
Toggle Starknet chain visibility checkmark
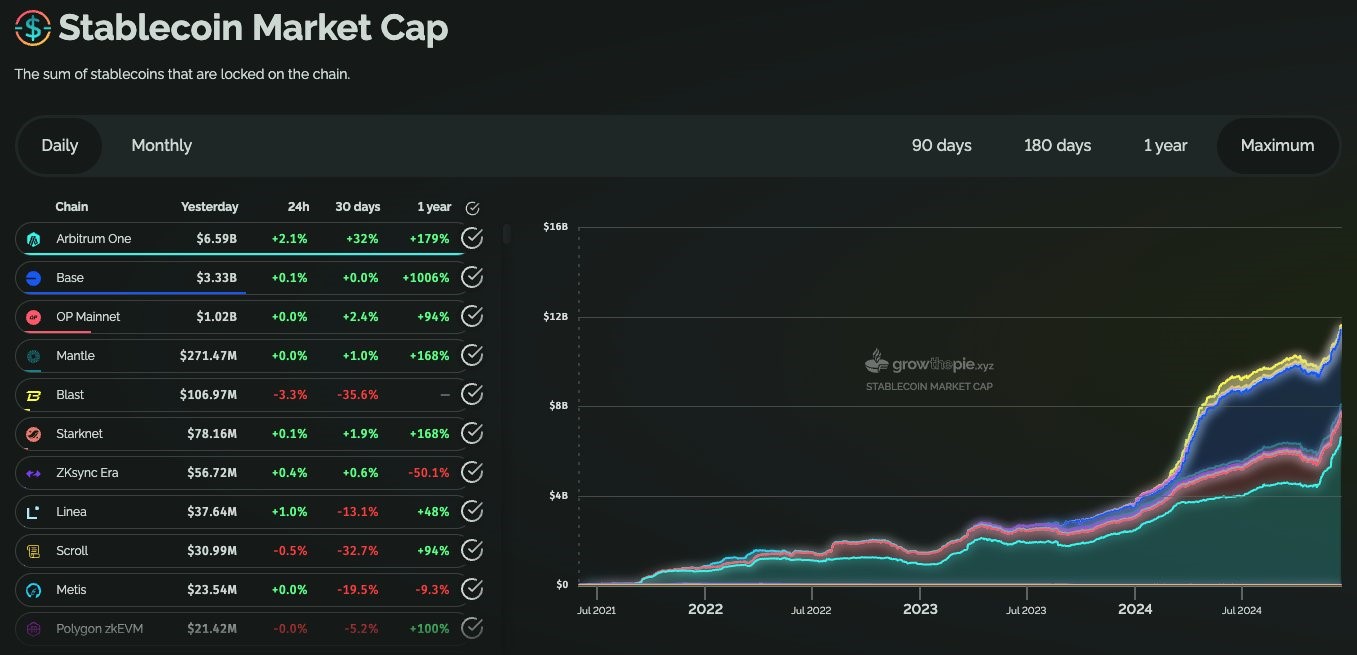tap(472, 433)
